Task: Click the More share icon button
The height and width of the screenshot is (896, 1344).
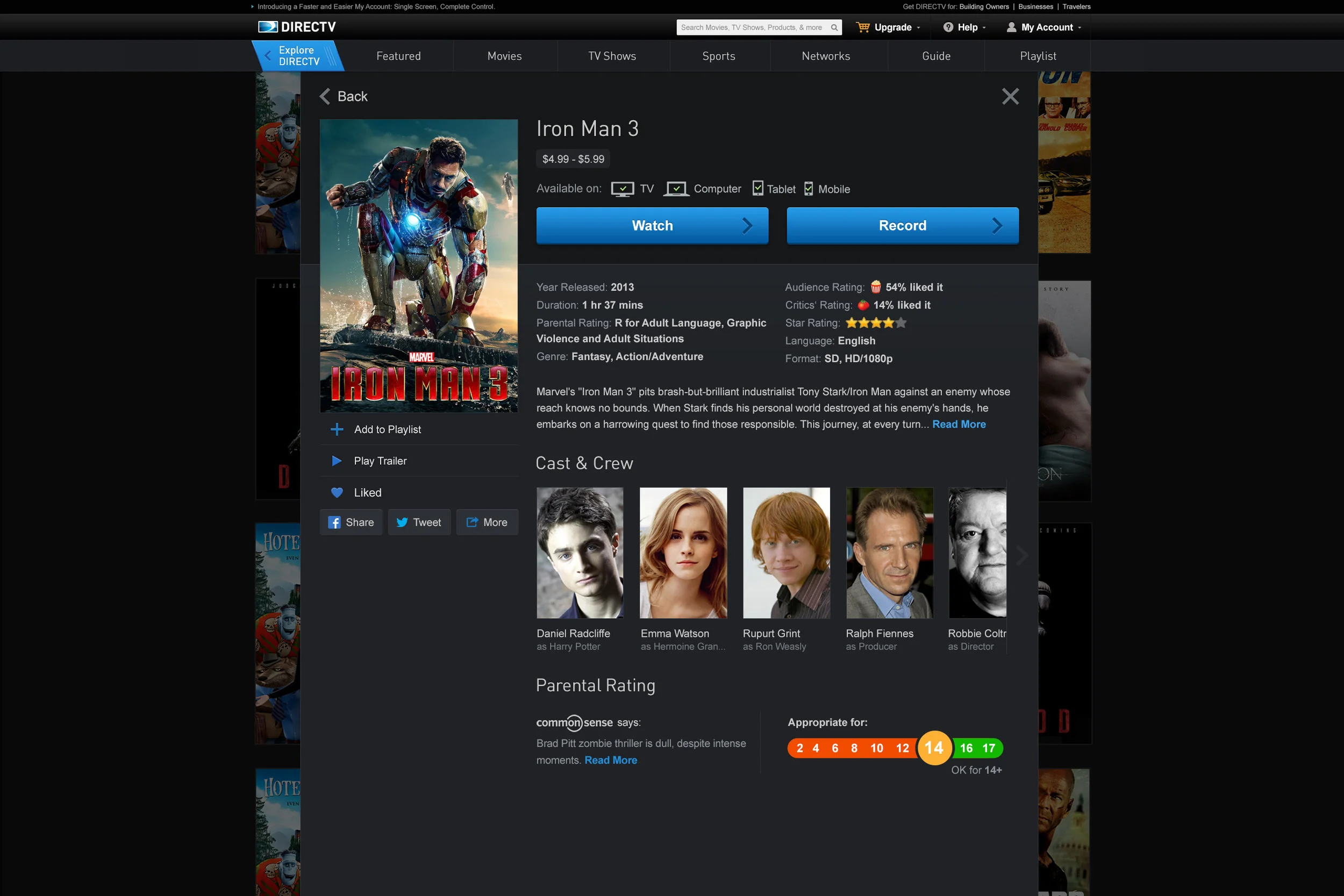Action: (x=487, y=522)
